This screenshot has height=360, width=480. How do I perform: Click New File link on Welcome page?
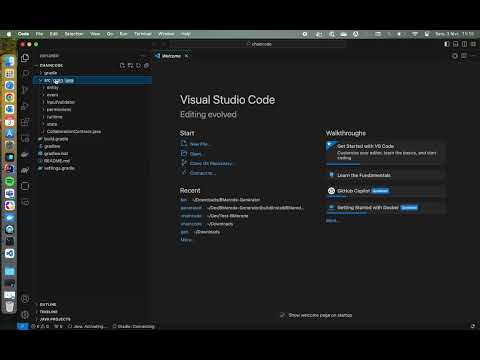pyautogui.click(x=196, y=144)
